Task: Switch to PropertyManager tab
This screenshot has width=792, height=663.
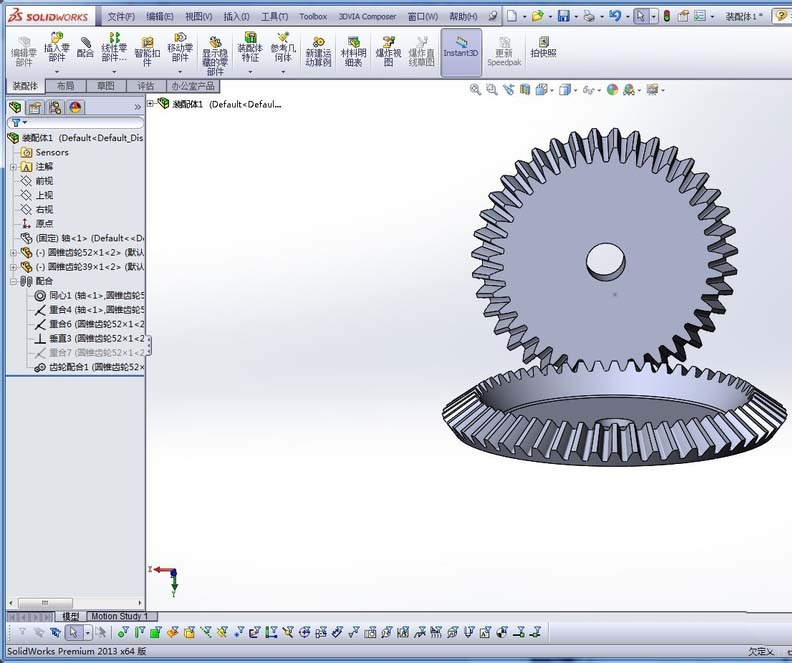Action: (35, 107)
